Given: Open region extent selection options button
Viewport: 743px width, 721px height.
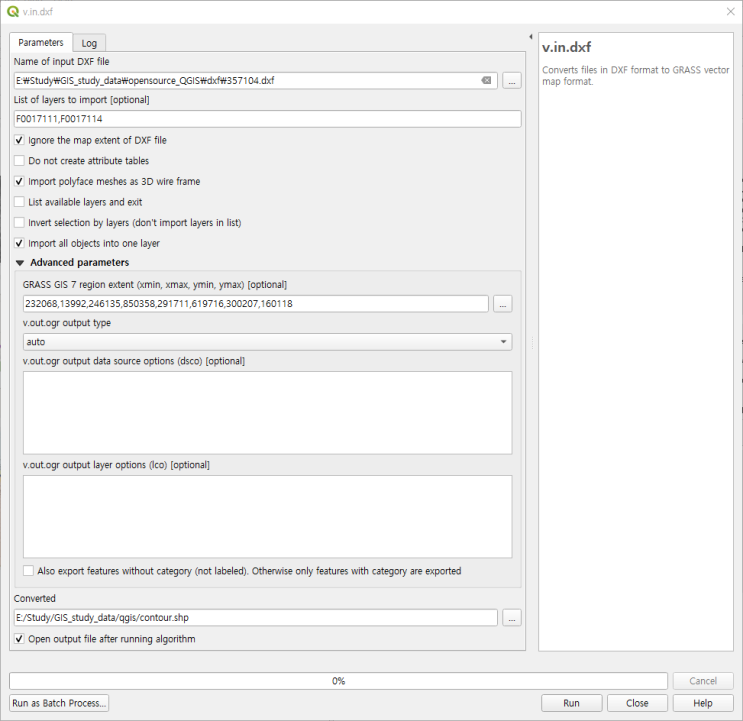Looking at the screenshot, I should pyautogui.click(x=502, y=304).
